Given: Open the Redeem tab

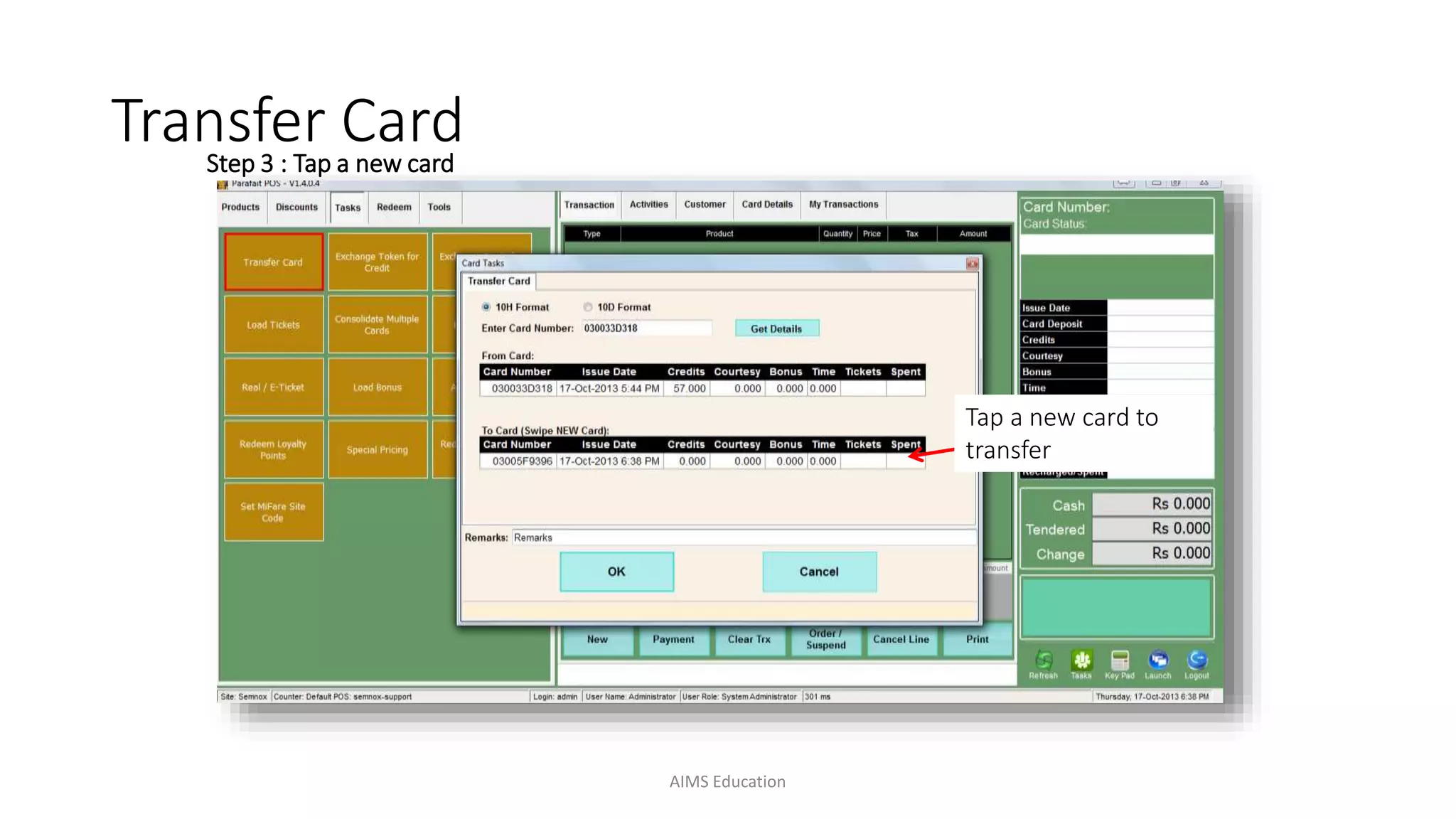Looking at the screenshot, I should (394, 208).
